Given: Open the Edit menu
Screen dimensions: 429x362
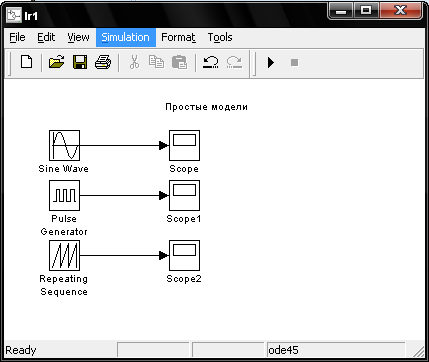Looking at the screenshot, I should click(46, 37).
